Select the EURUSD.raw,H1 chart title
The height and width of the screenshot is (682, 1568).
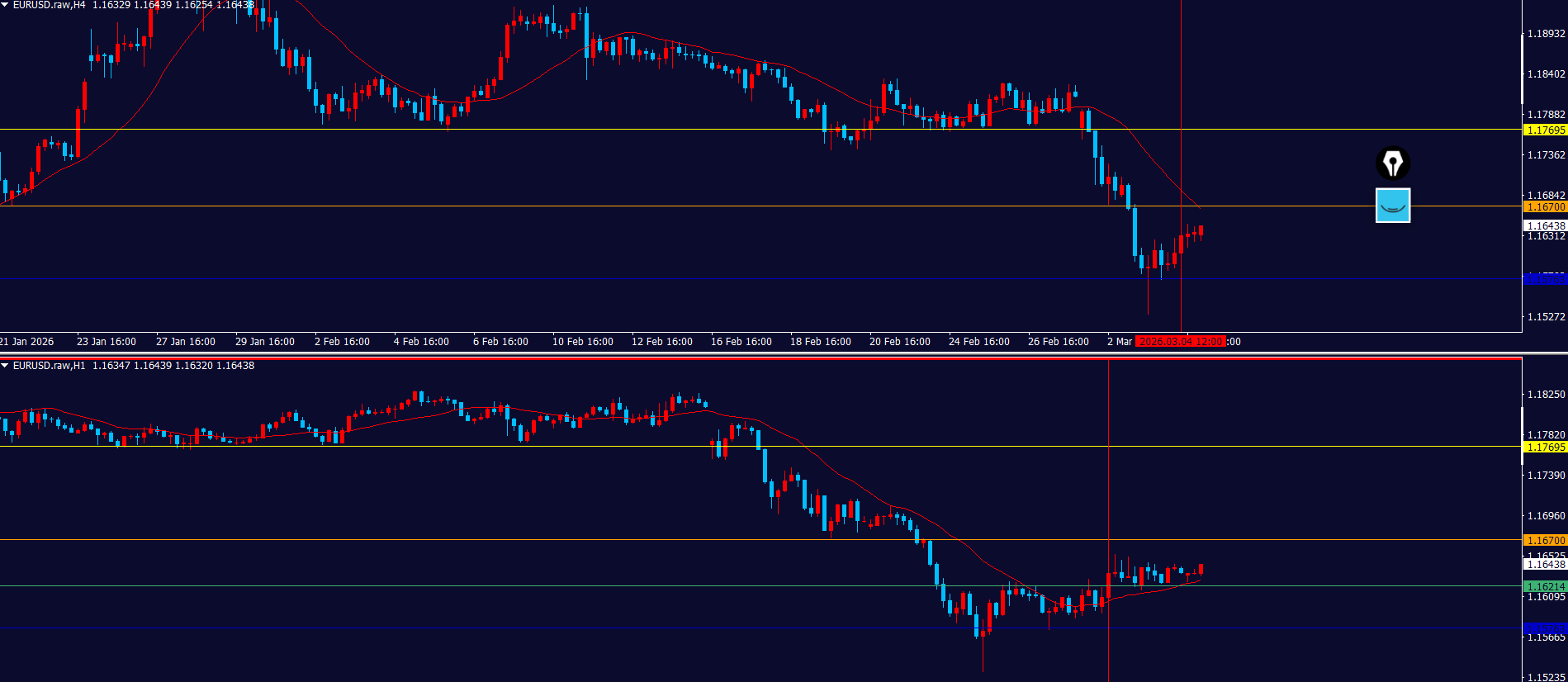[x=50, y=366]
